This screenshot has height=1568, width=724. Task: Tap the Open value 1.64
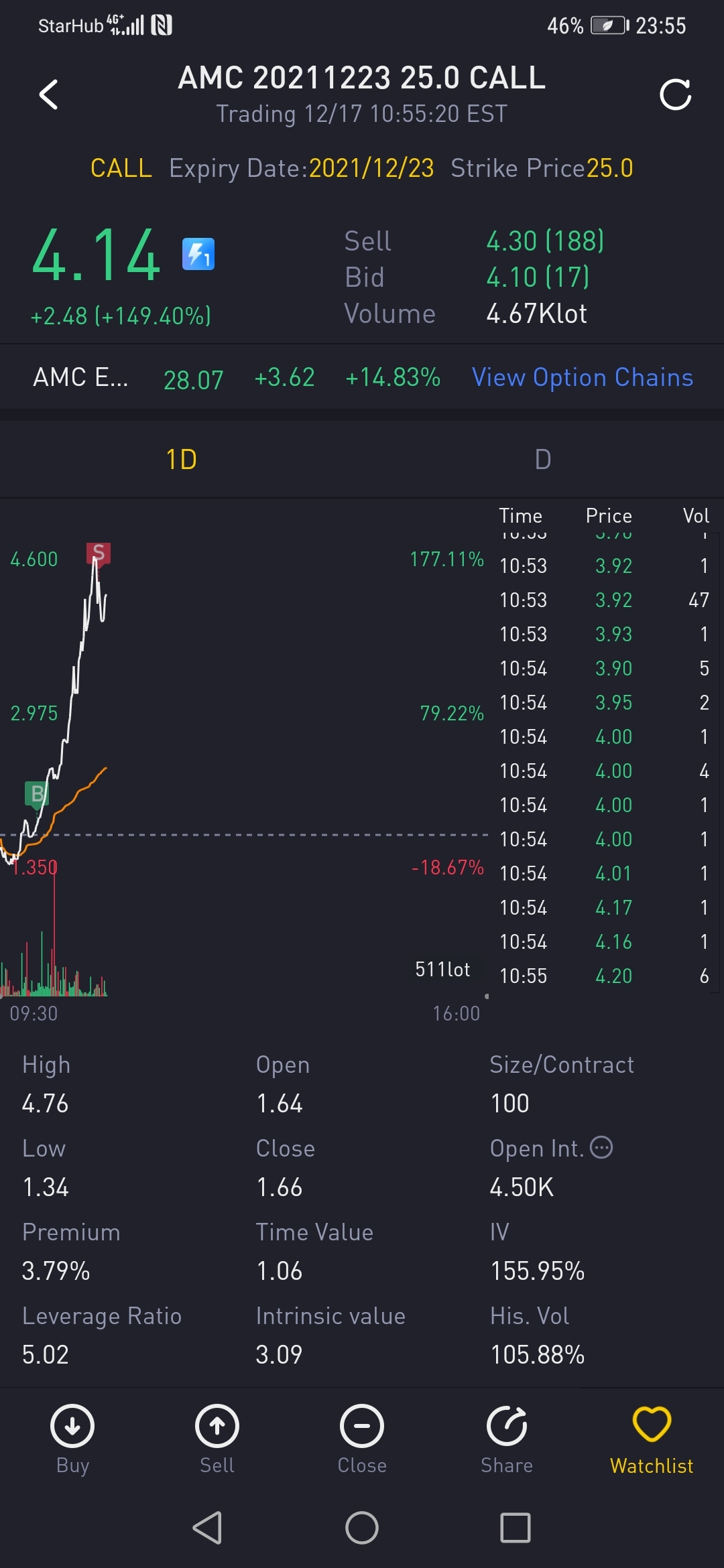coord(279,1103)
